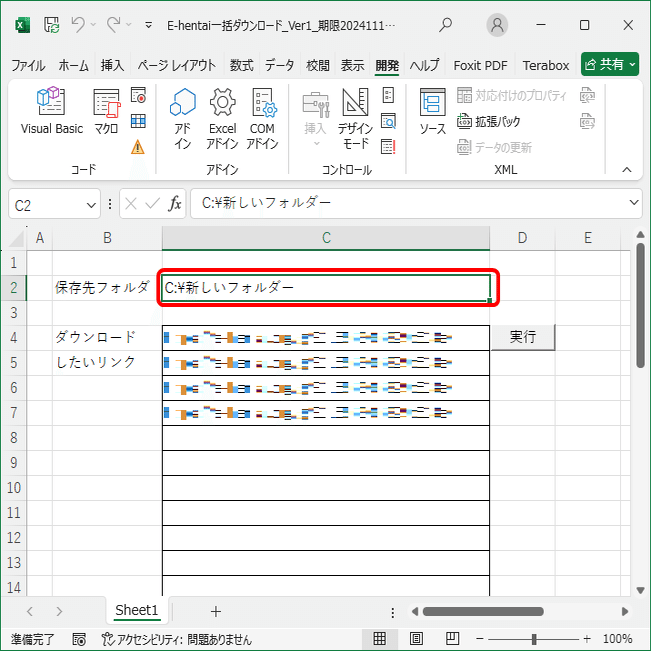Click the Select All corner
The height and width of the screenshot is (651, 651).
[x=17, y=238]
